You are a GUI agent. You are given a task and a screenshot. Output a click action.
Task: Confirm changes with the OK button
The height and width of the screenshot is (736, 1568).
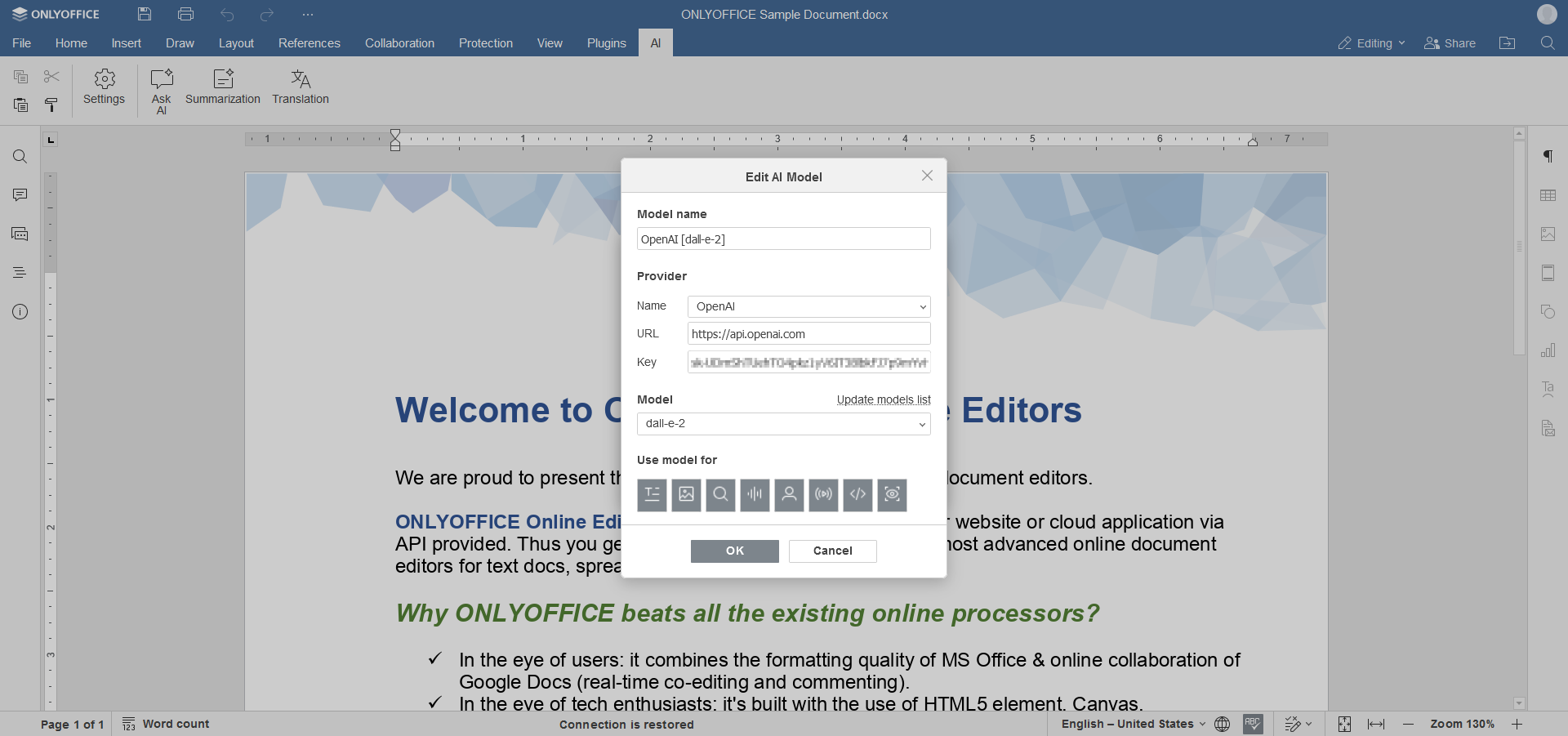click(x=733, y=551)
